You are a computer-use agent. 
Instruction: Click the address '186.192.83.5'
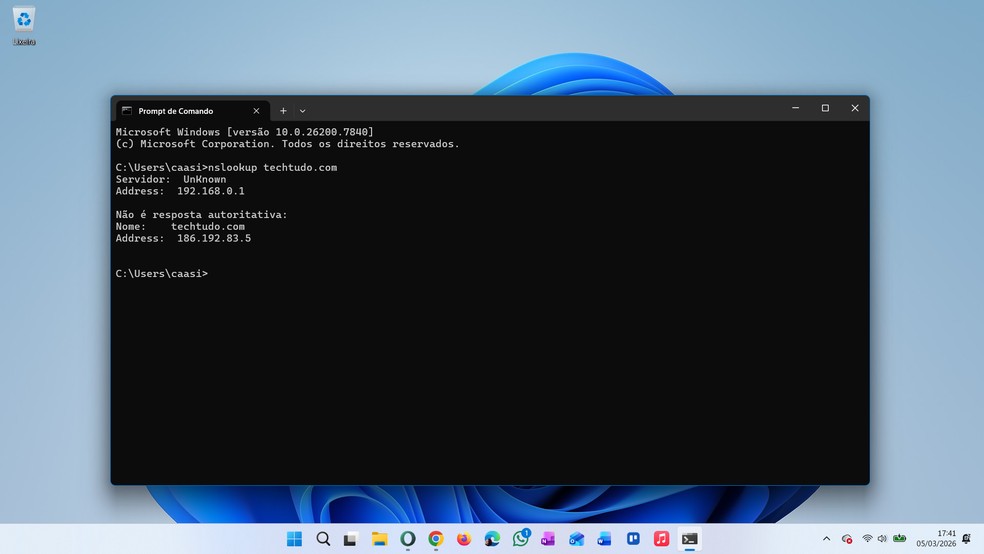pyautogui.click(x=214, y=238)
